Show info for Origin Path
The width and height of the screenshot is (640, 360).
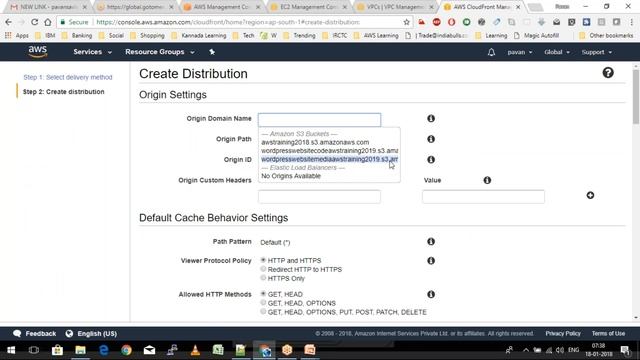(x=431, y=139)
